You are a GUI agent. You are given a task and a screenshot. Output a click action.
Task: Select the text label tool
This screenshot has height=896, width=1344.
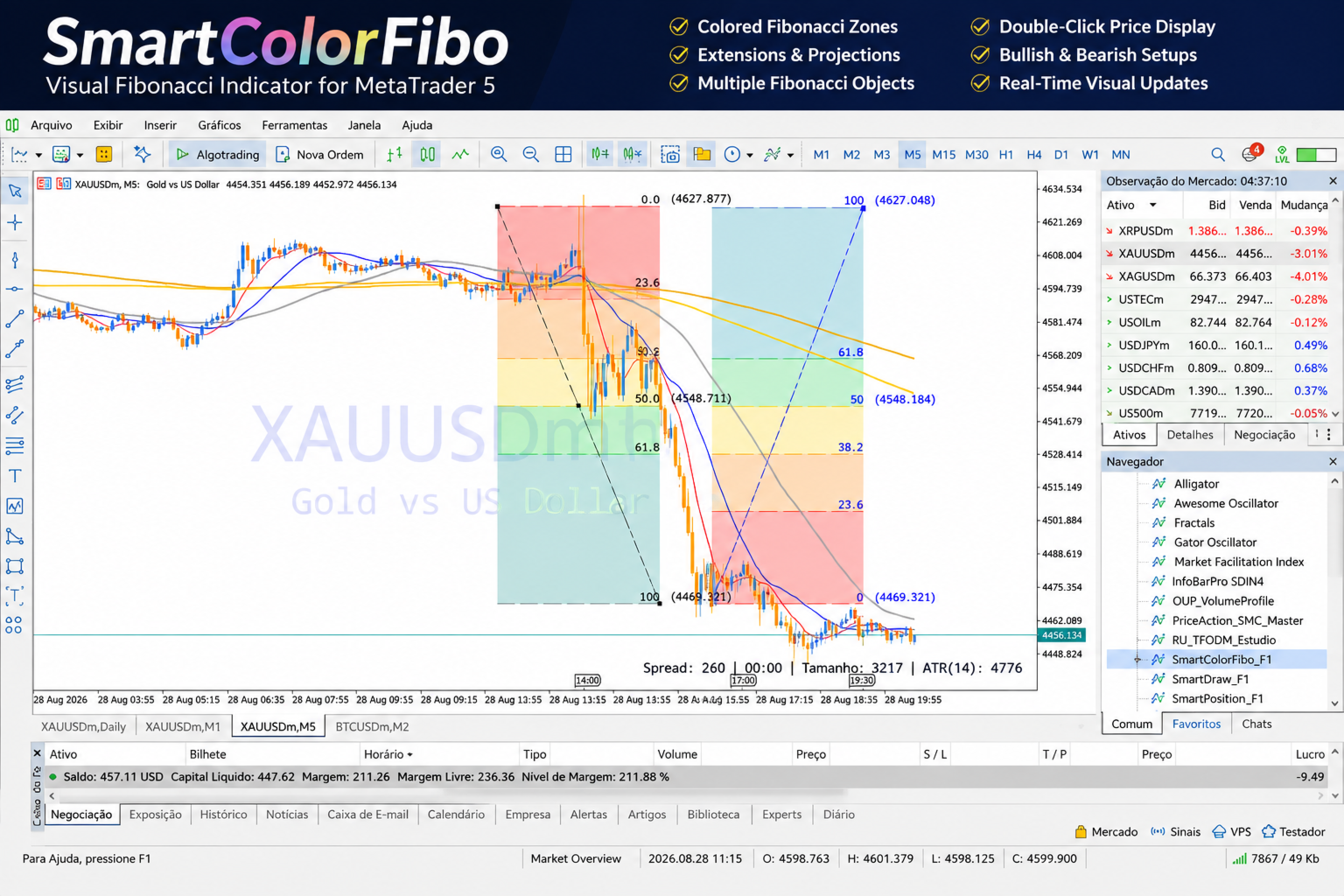[15, 476]
